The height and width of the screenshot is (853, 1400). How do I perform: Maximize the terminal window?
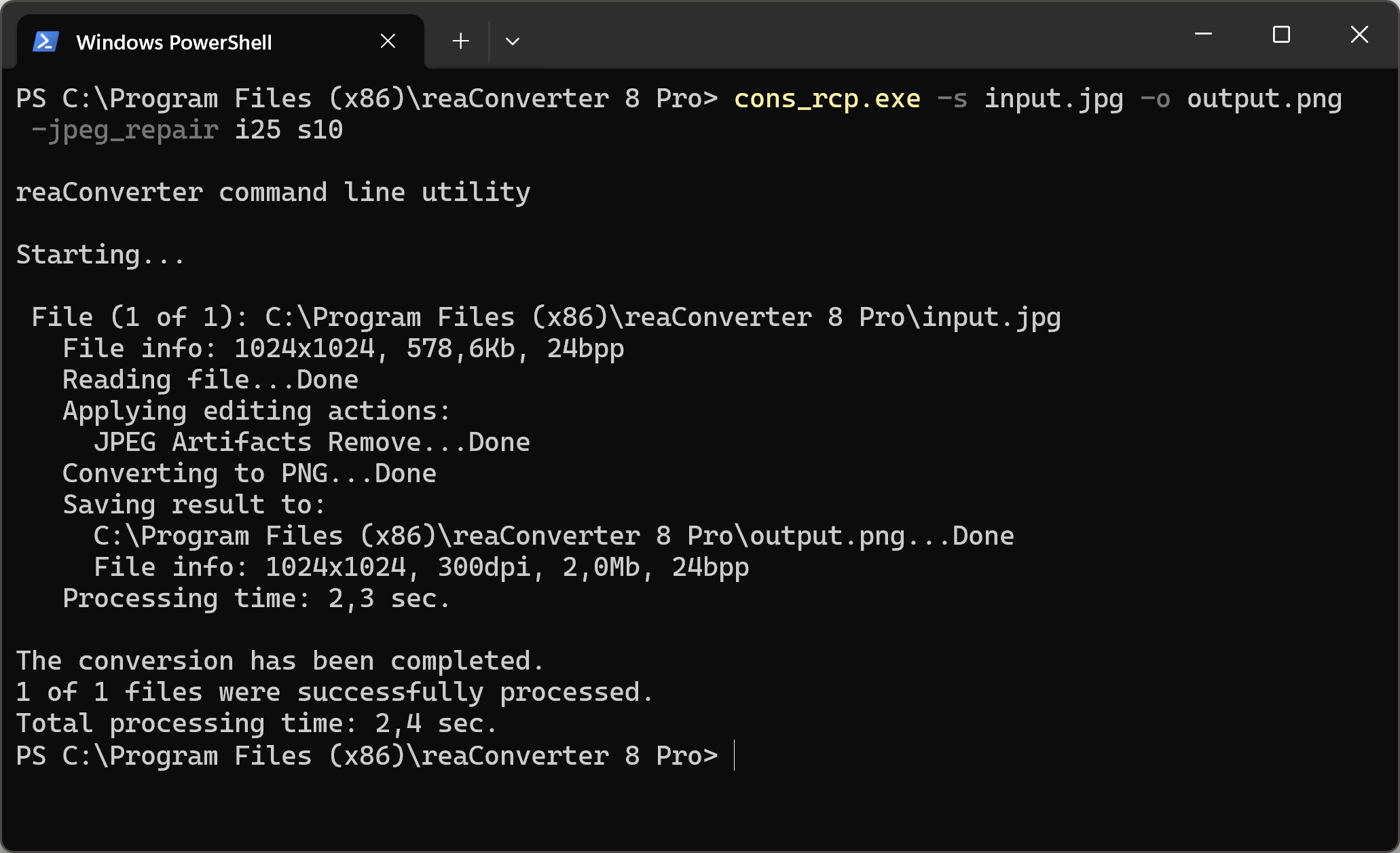1281,34
